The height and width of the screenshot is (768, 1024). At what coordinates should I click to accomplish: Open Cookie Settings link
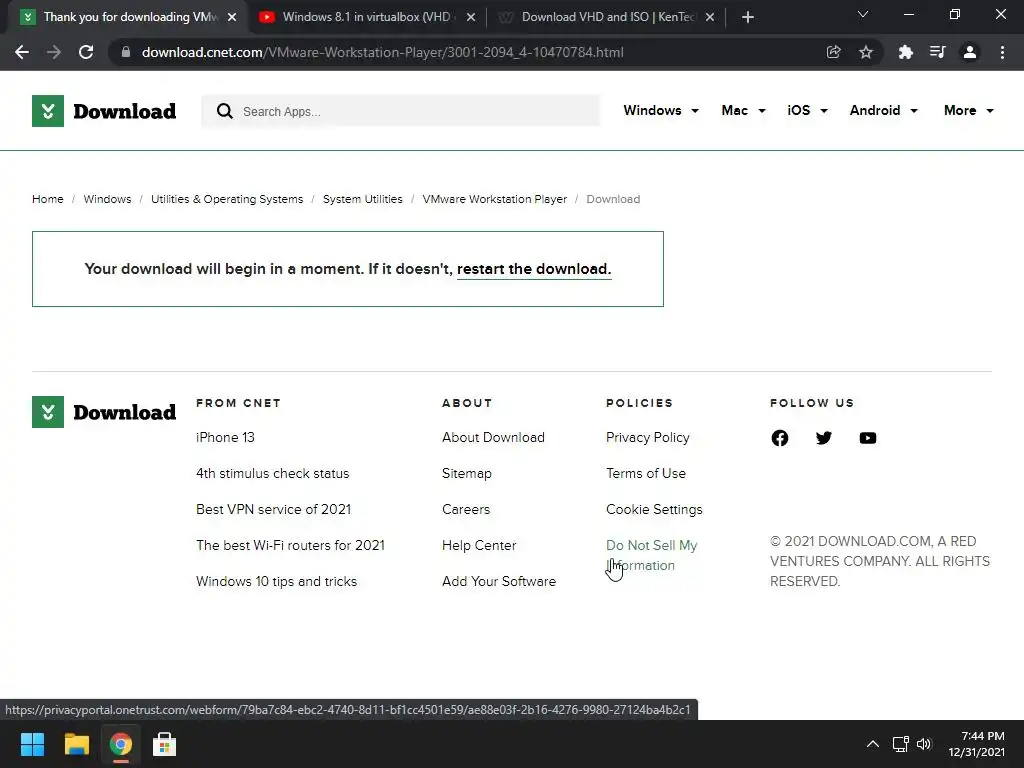654,509
